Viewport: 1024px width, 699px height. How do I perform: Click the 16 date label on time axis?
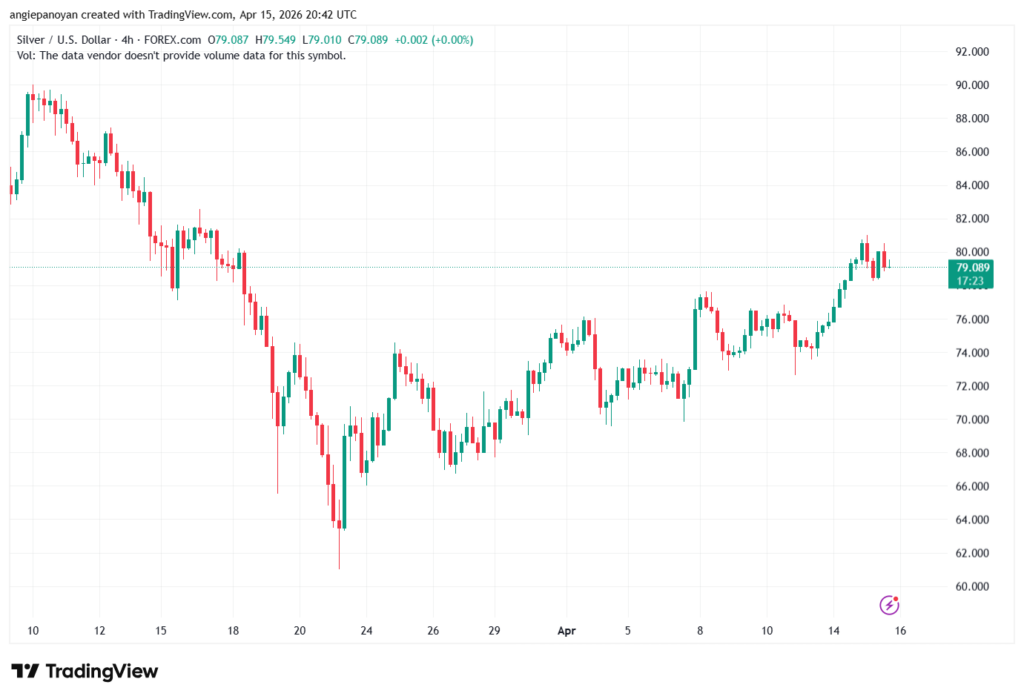901,631
